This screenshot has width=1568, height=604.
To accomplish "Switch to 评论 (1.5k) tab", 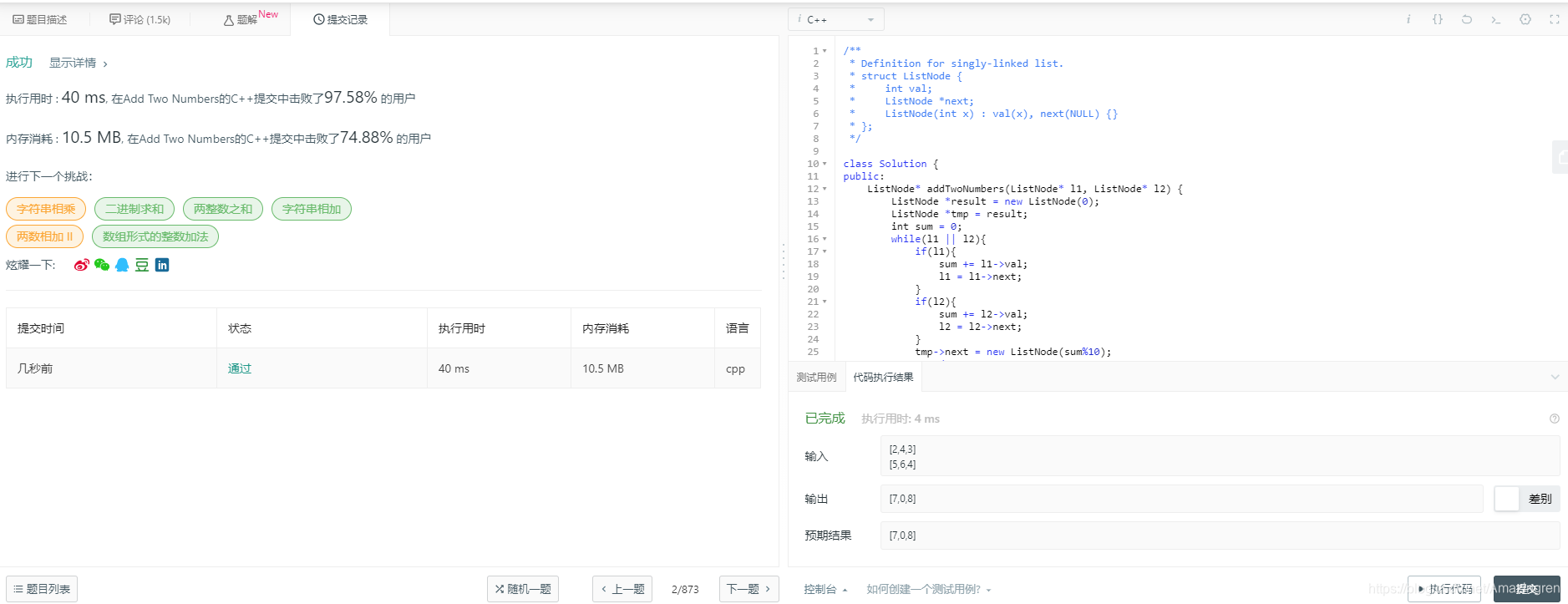I will (140, 19).
